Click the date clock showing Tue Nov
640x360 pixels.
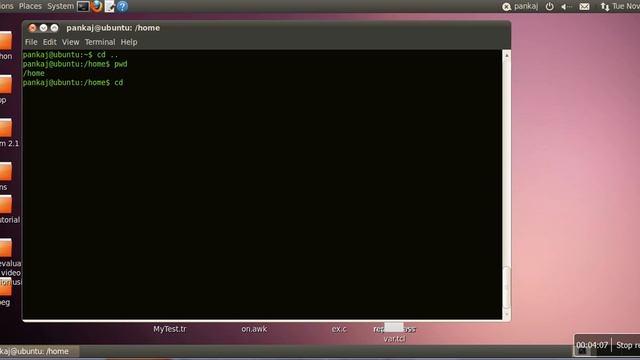tap(626, 7)
